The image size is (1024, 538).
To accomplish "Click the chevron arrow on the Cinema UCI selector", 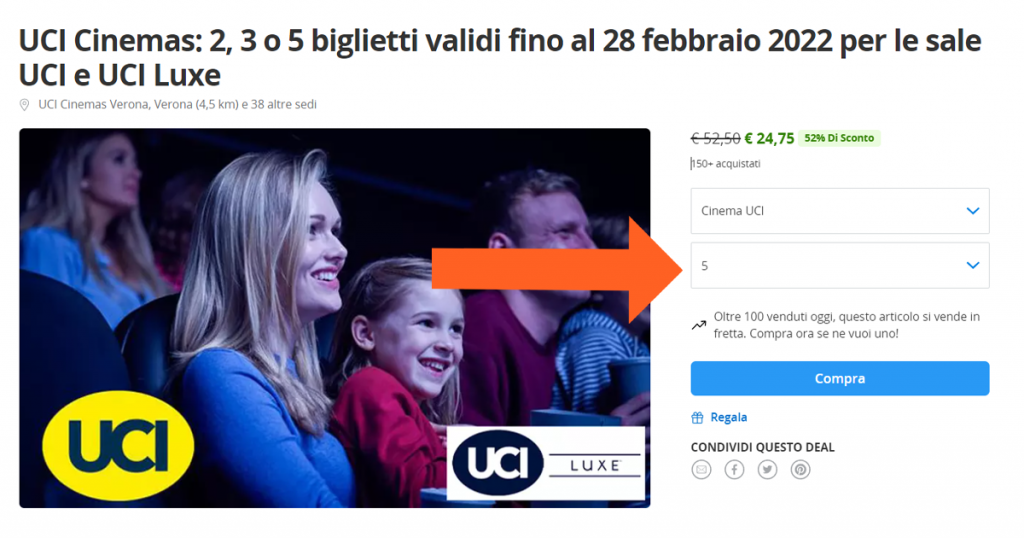I will (x=972, y=211).
